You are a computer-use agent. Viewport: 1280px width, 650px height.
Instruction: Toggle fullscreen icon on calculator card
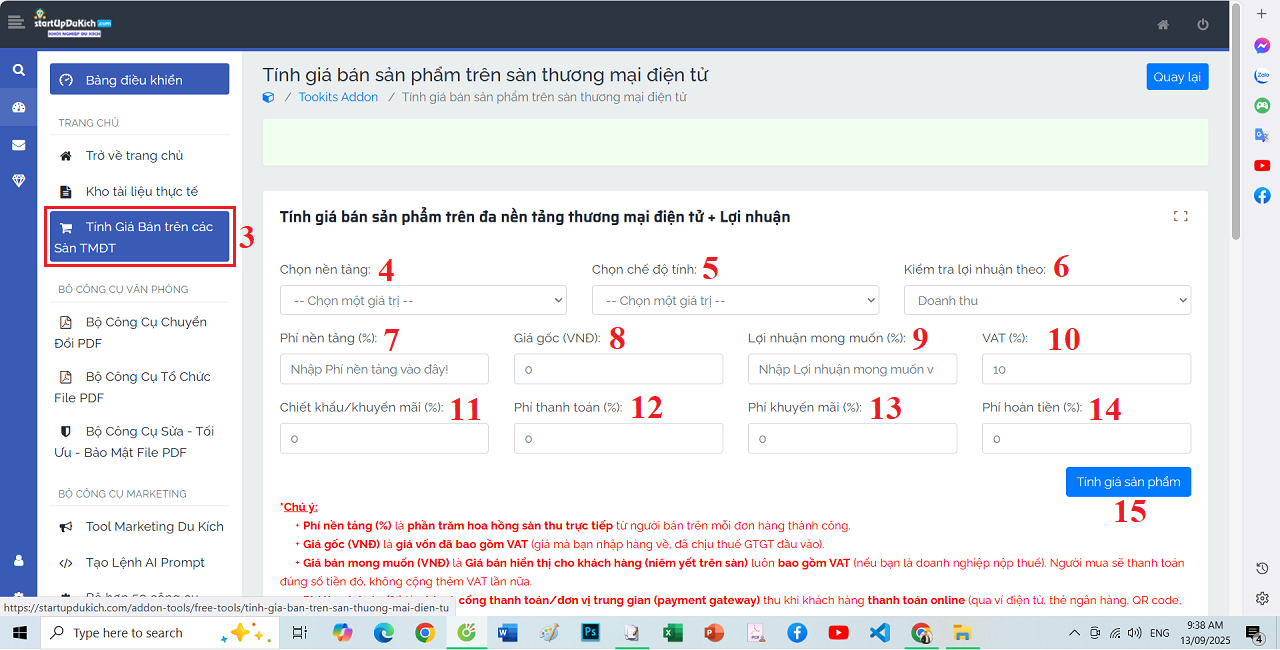(1180, 216)
